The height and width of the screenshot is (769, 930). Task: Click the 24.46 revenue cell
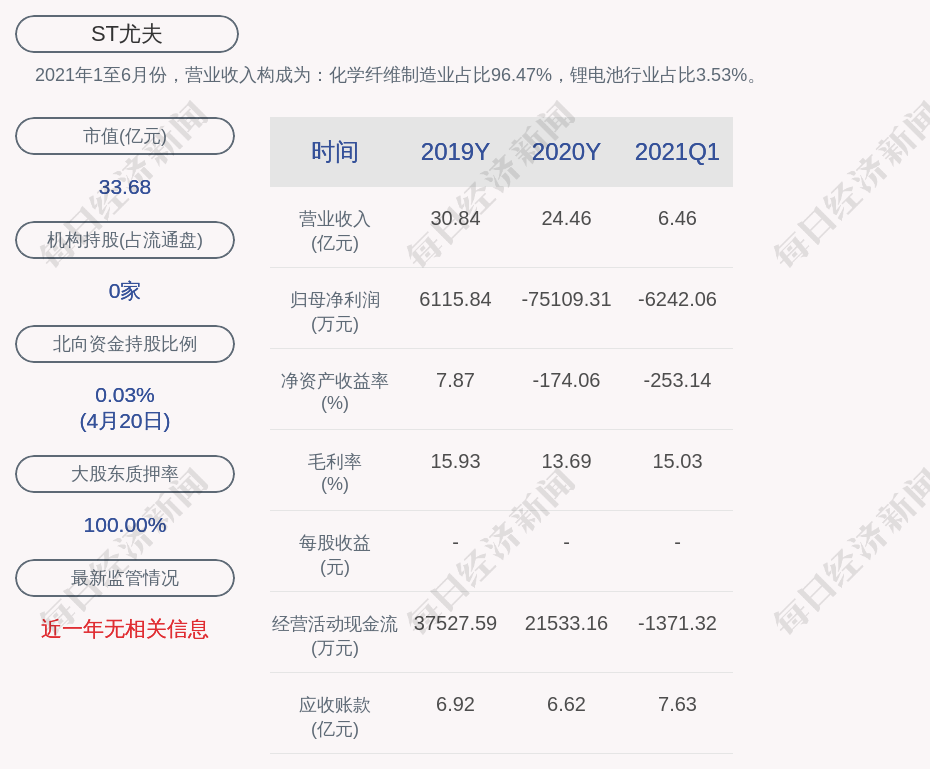(566, 218)
